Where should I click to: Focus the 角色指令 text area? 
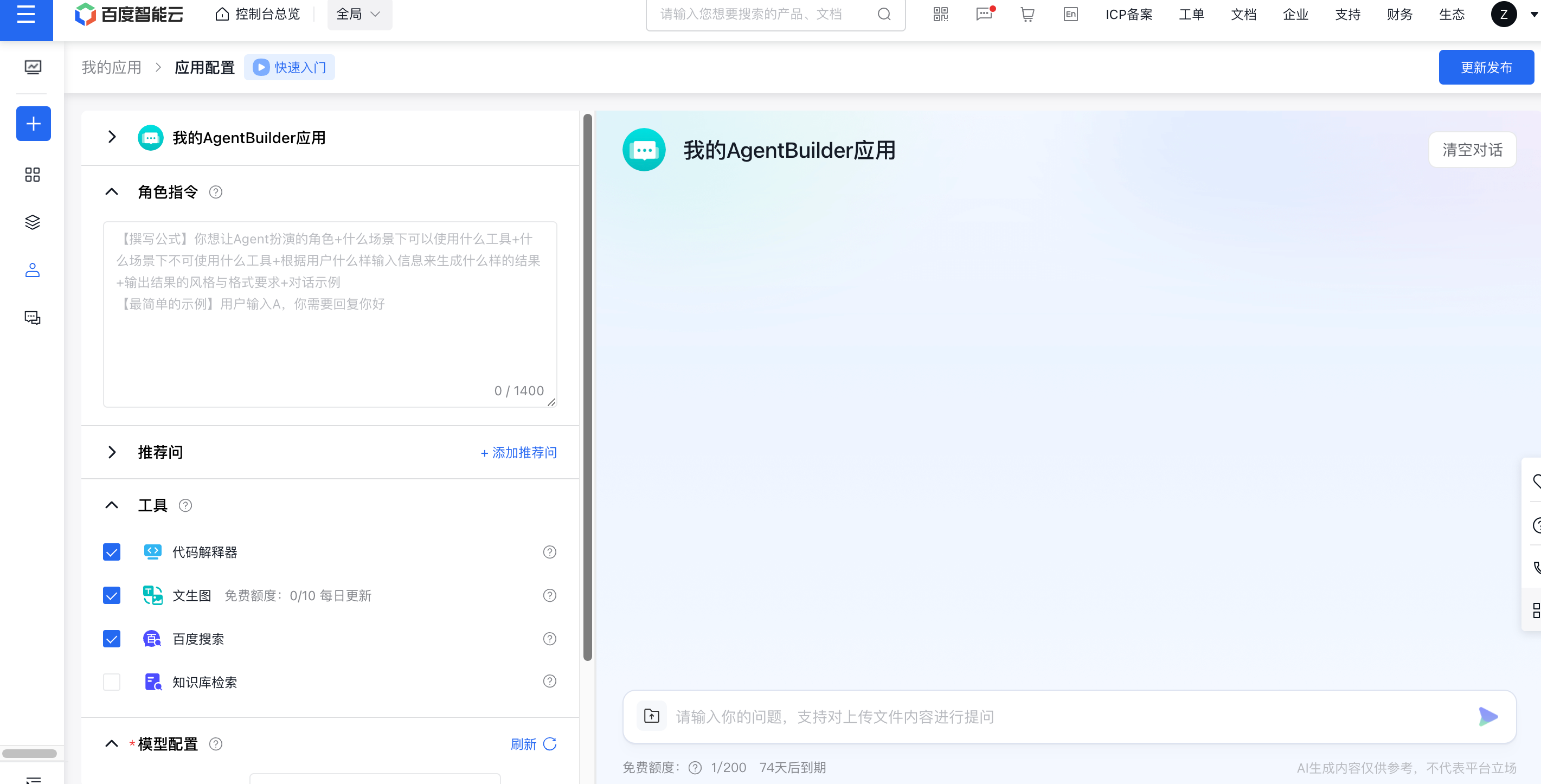pyautogui.click(x=330, y=314)
